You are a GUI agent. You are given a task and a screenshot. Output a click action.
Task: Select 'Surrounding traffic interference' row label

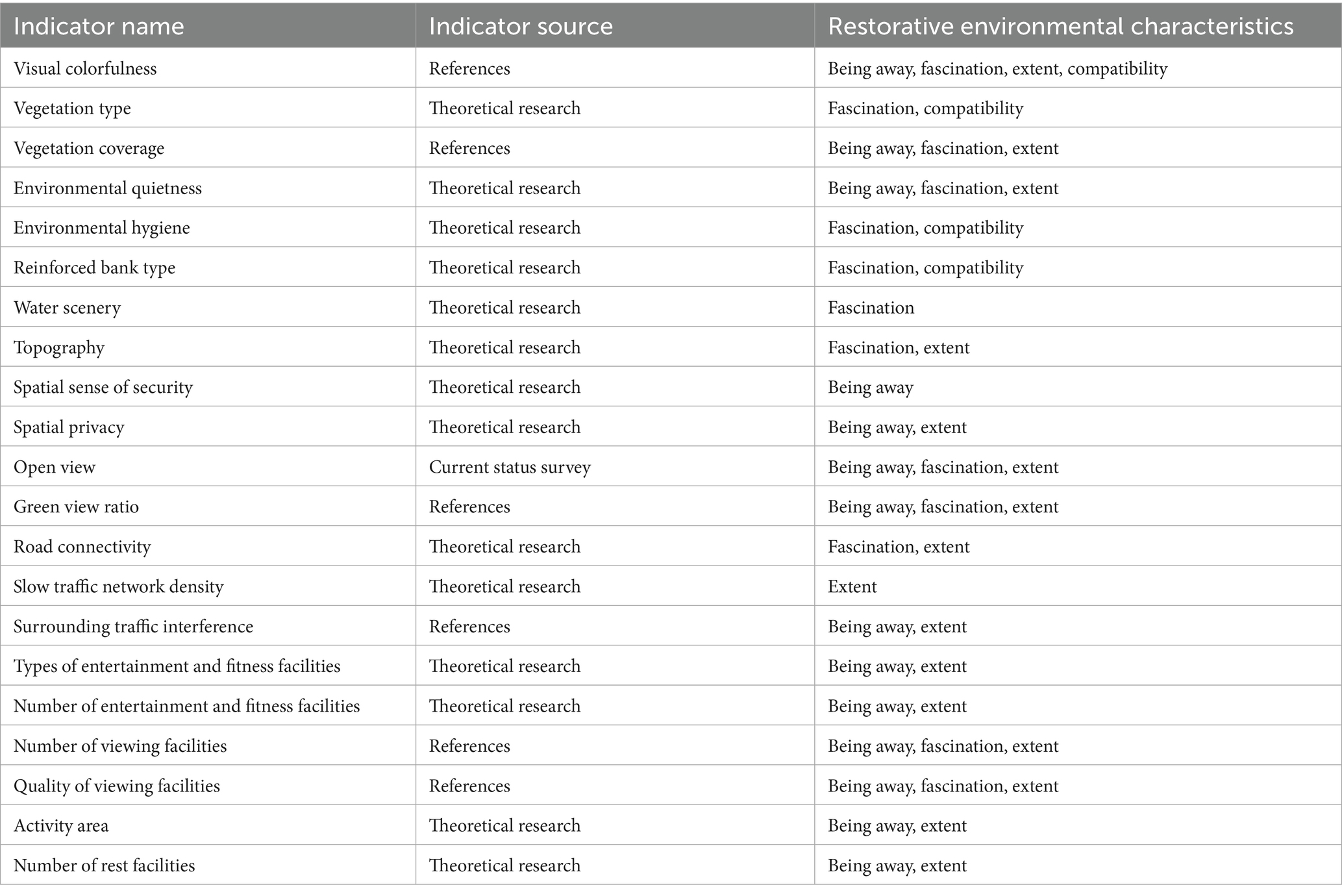pos(133,627)
